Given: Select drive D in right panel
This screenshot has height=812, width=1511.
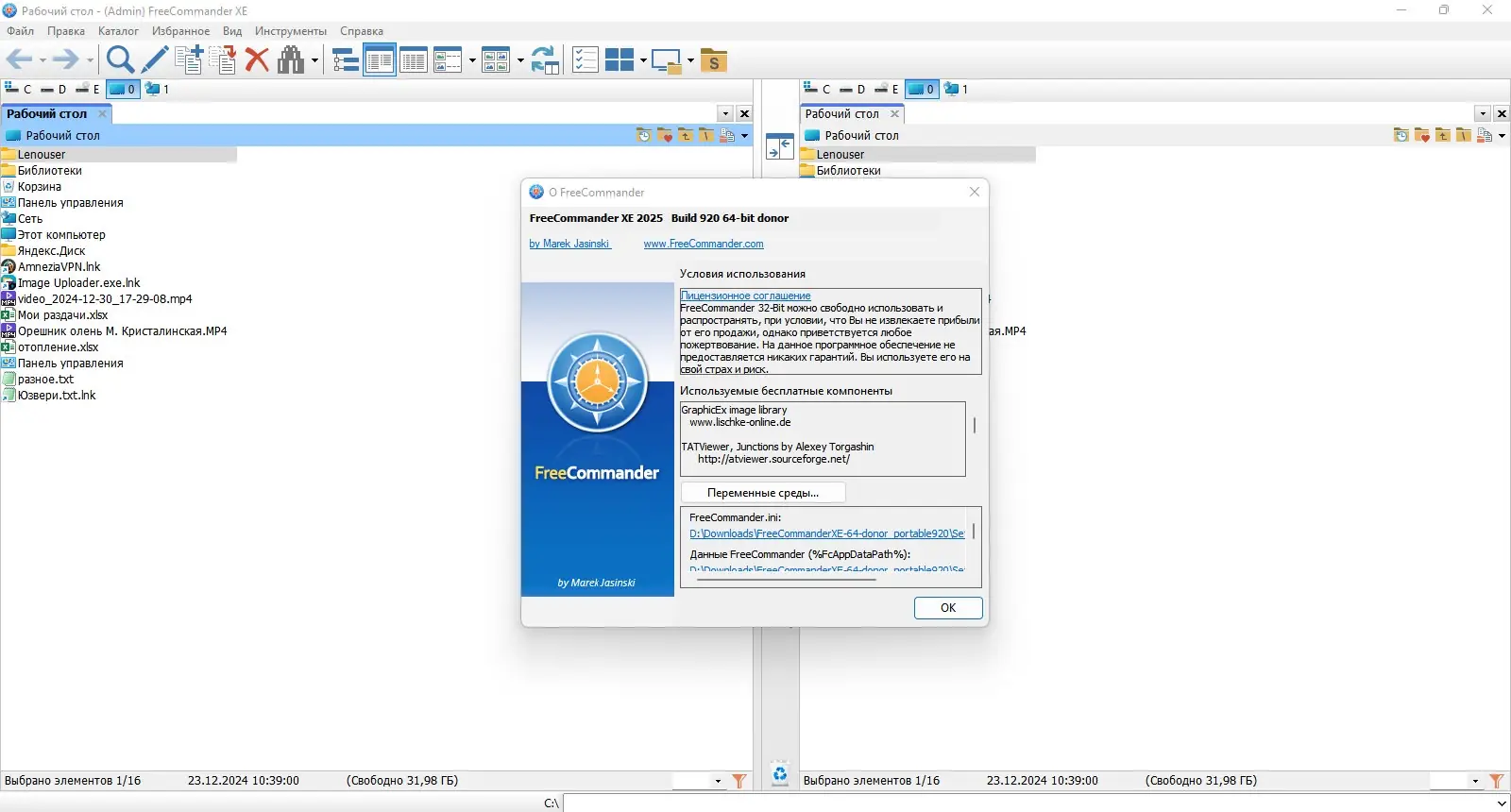Looking at the screenshot, I should pos(852,89).
